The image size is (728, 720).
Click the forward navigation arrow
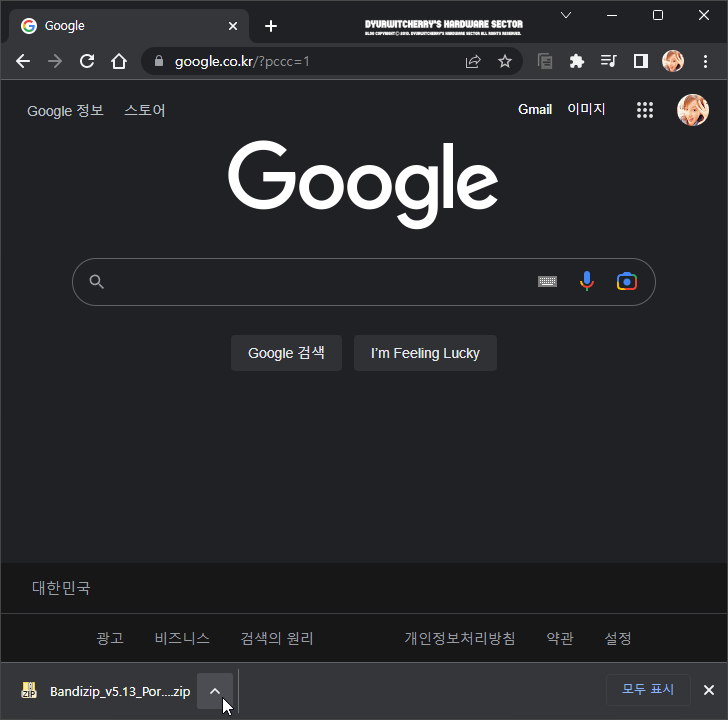point(55,61)
